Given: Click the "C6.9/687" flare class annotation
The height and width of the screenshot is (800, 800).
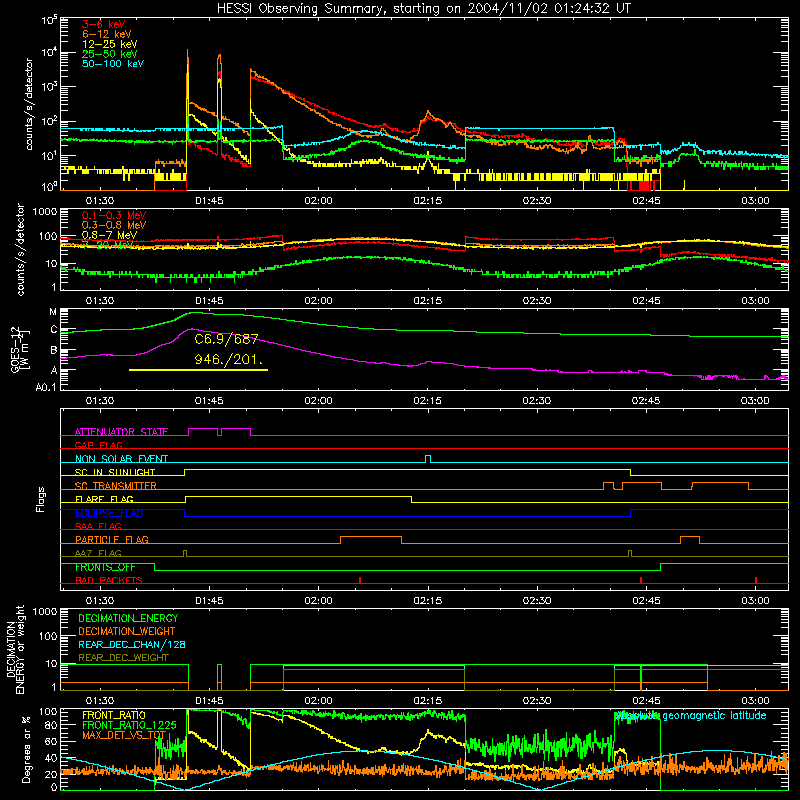Looking at the screenshot, I should (227, 339).
